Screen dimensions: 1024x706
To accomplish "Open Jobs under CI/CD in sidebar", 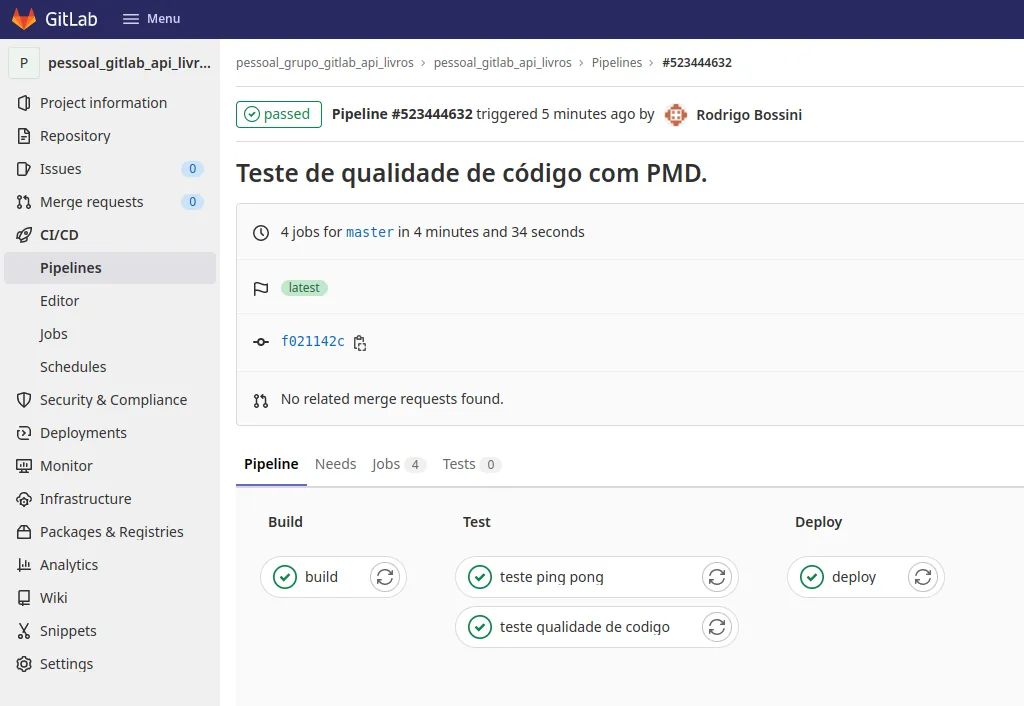I will point(54,334).
